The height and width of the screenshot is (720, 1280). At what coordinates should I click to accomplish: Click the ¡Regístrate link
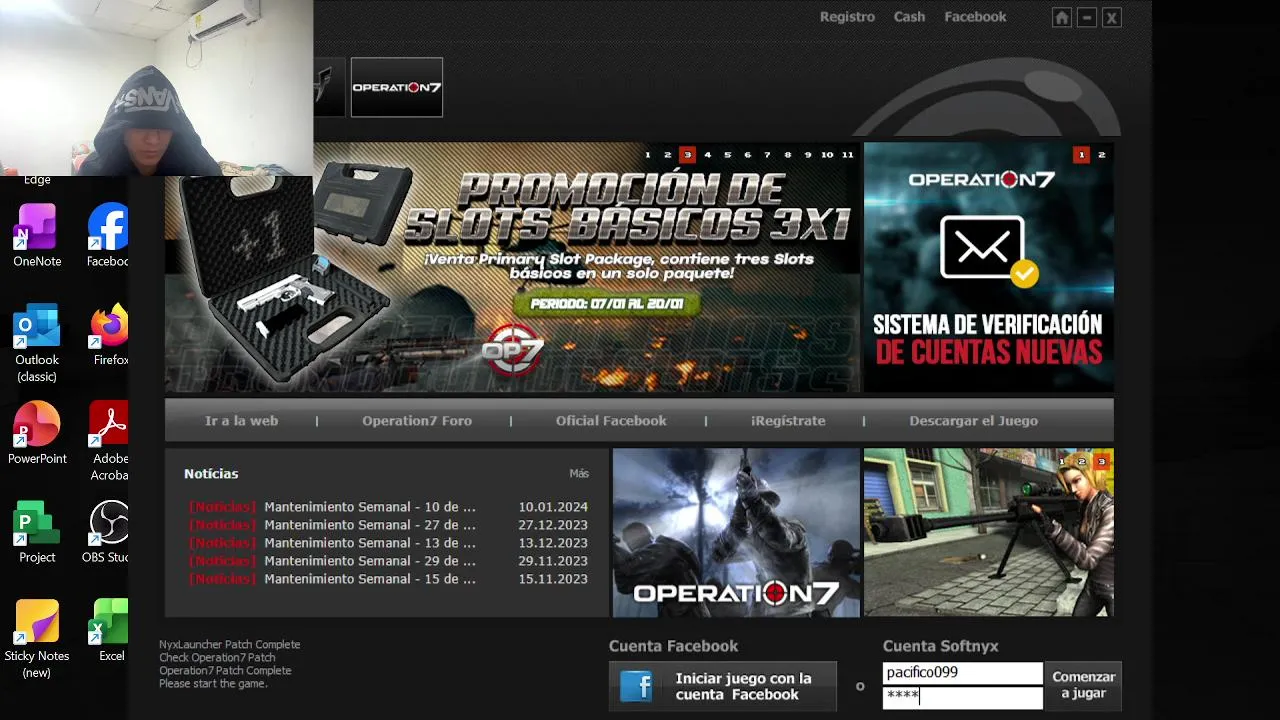point(788,421)
